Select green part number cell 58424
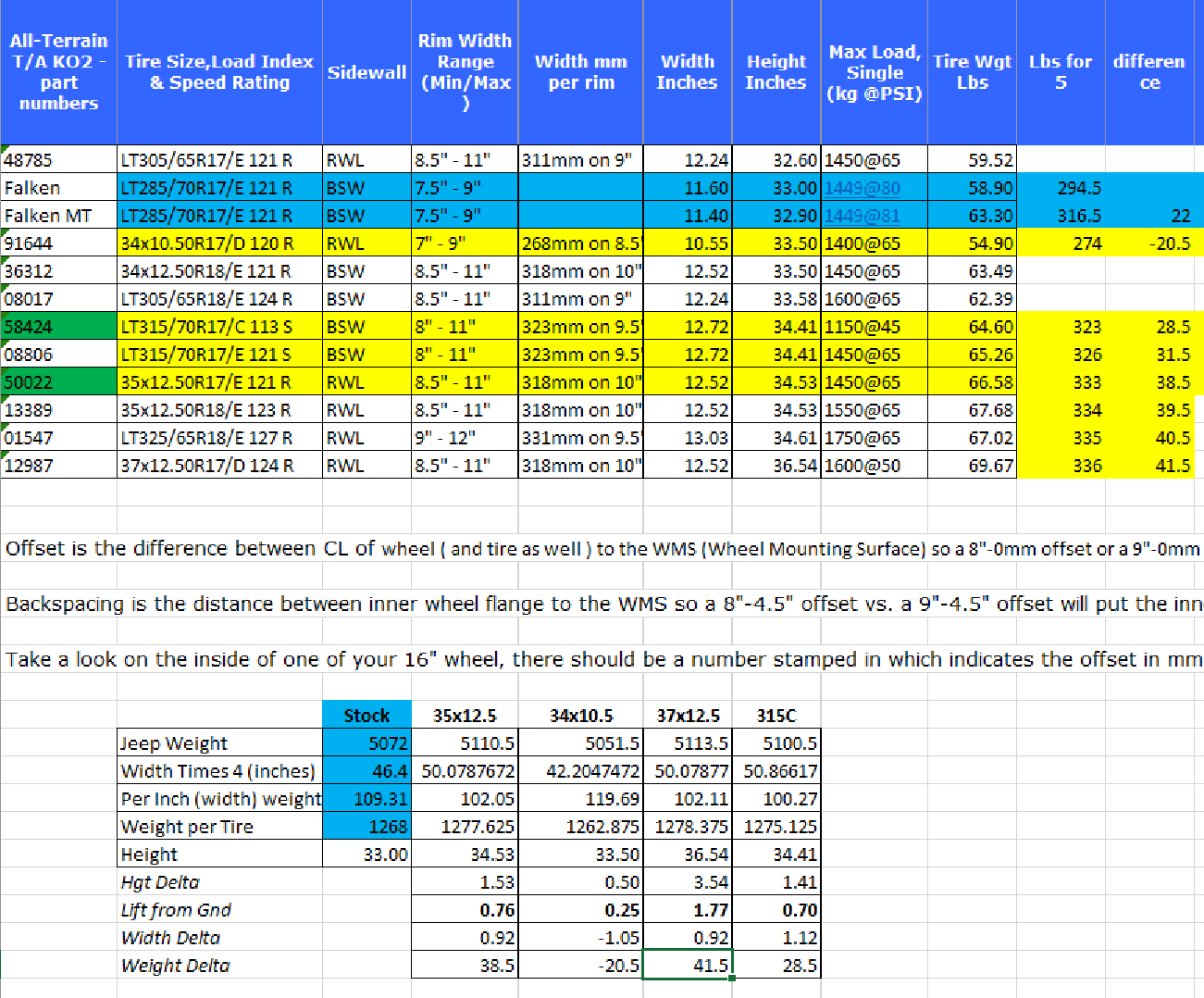The width and height of the screenshot is (1204, 998). (x=59, y=327)
